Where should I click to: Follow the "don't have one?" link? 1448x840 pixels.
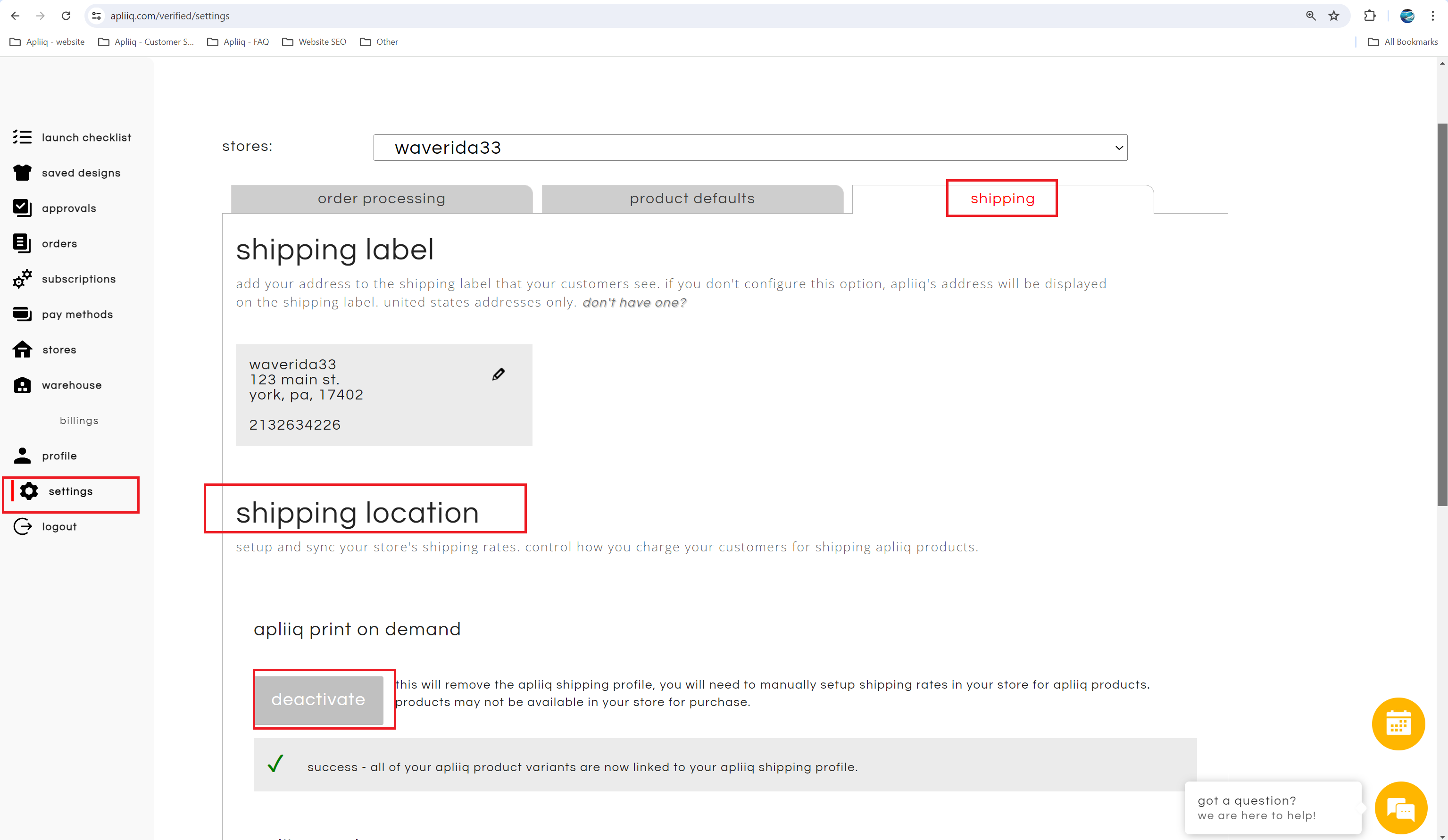[634, 303]
